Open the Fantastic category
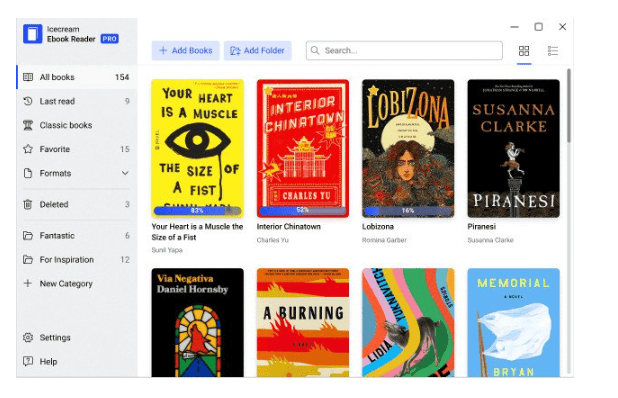 [x=77, y=236]
